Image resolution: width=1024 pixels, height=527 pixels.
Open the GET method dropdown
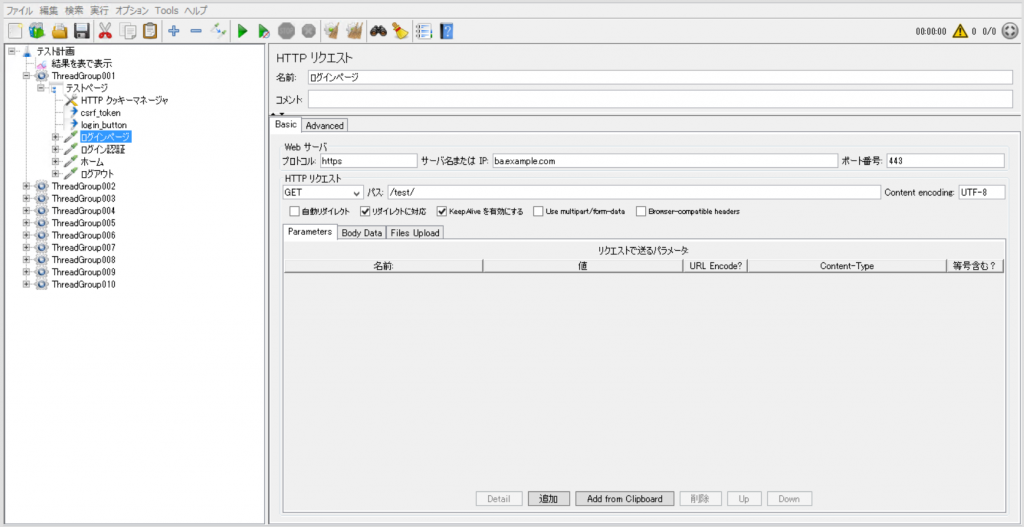click(323, 193)
